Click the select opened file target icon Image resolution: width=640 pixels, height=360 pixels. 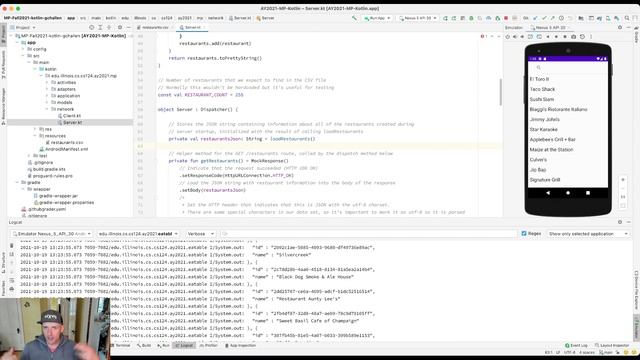[91, 27]
